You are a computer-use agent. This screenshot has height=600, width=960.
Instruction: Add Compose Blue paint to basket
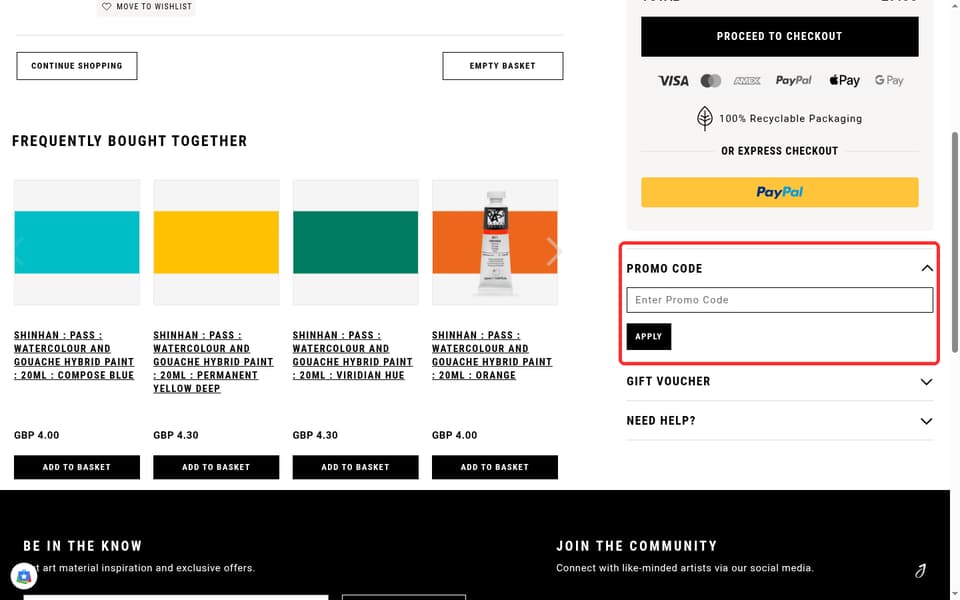(x=77, y=467)
